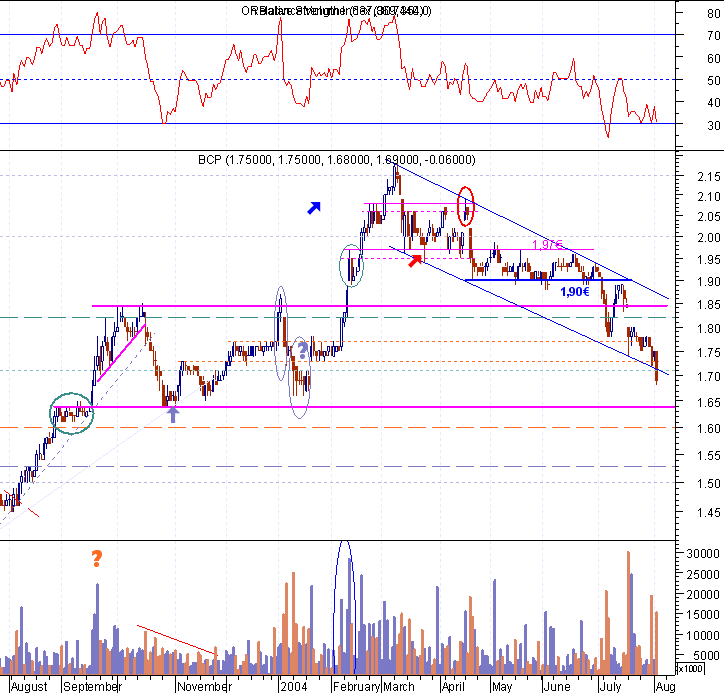The width and height of the screenshot is (724, 693).
Task: Click the 25000 volume axis value
Action: (x=703, y=575)
